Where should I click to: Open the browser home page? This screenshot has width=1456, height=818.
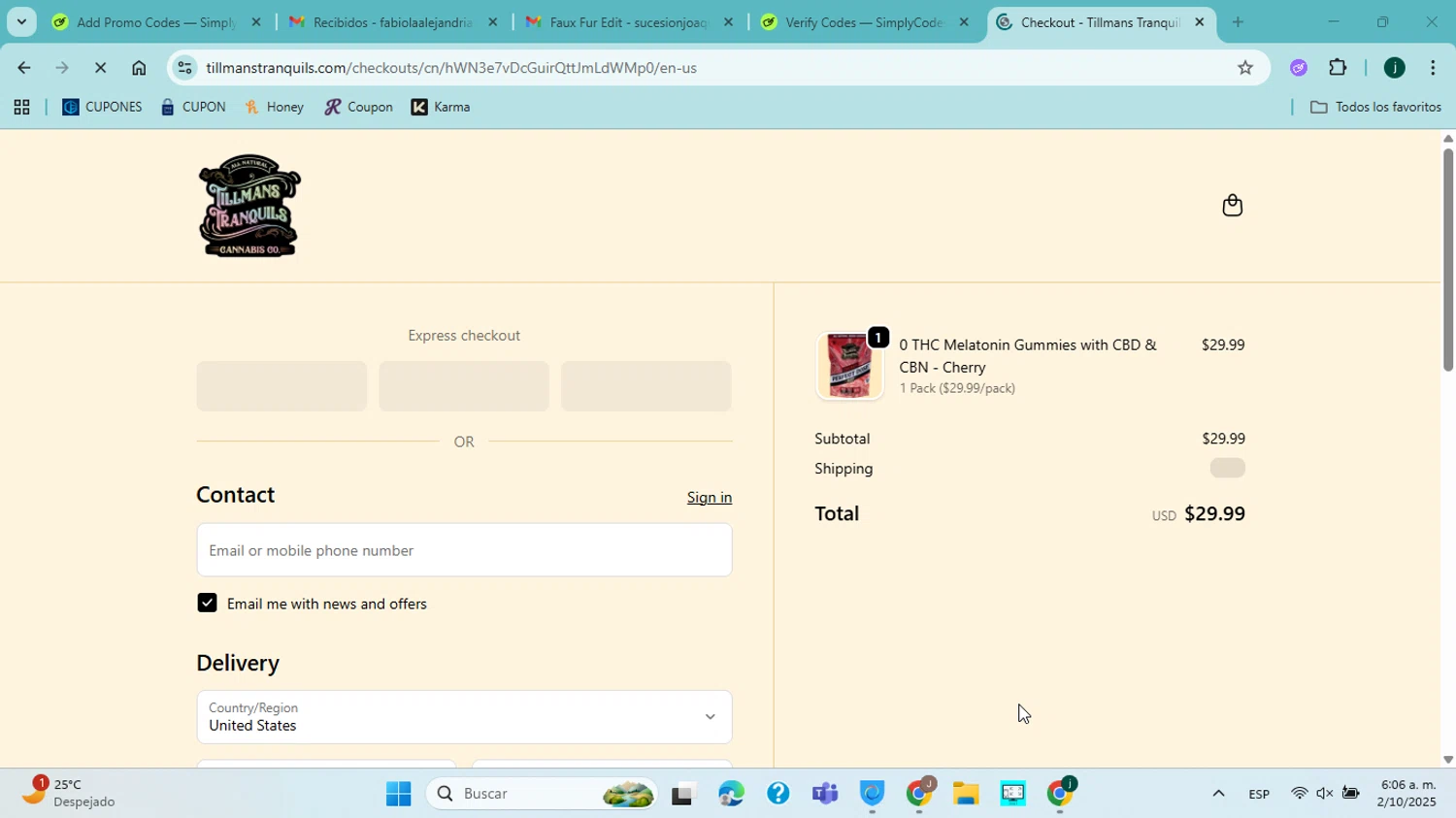tap(139, 68)
